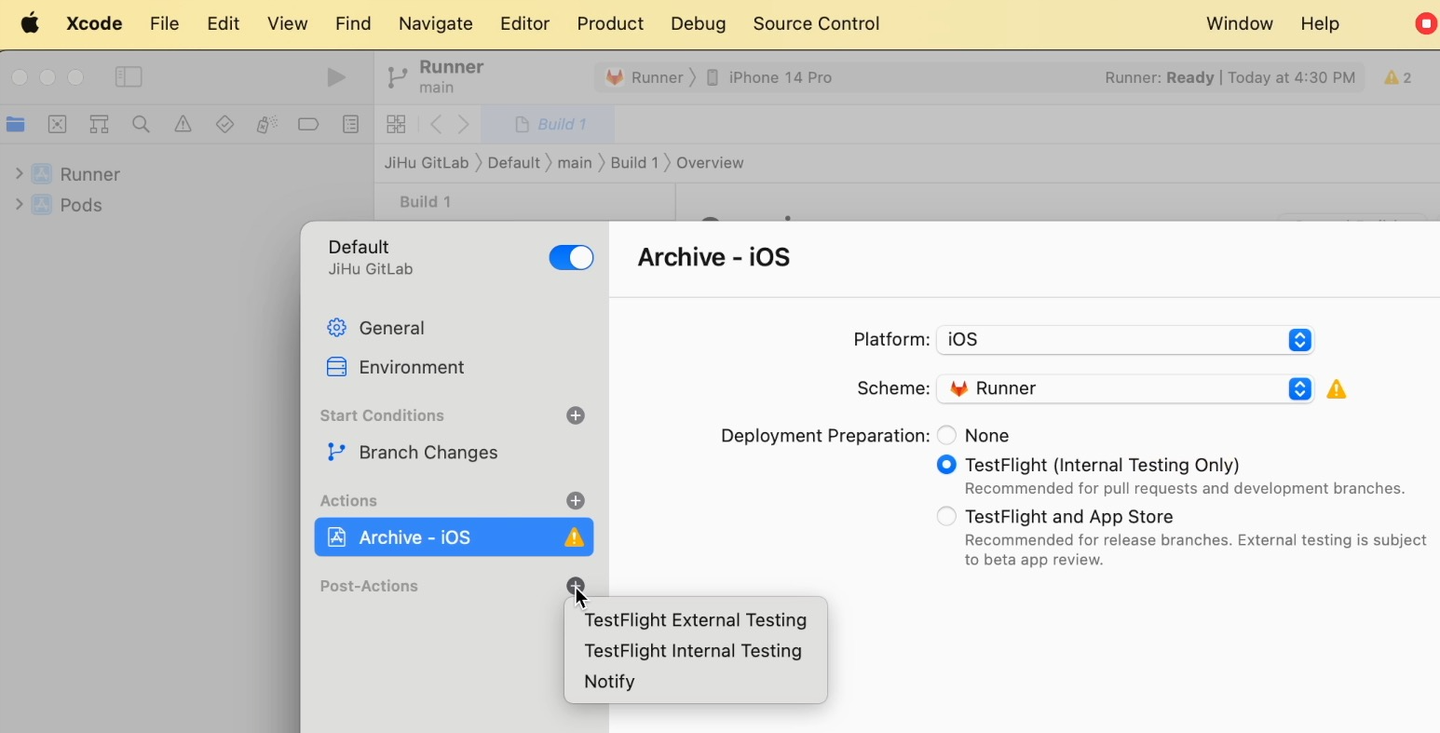The width and height of the screenshot is (1440, 733).
Task: Select TestFlight and App Store radio button
Action: click(x=946, y=516)
